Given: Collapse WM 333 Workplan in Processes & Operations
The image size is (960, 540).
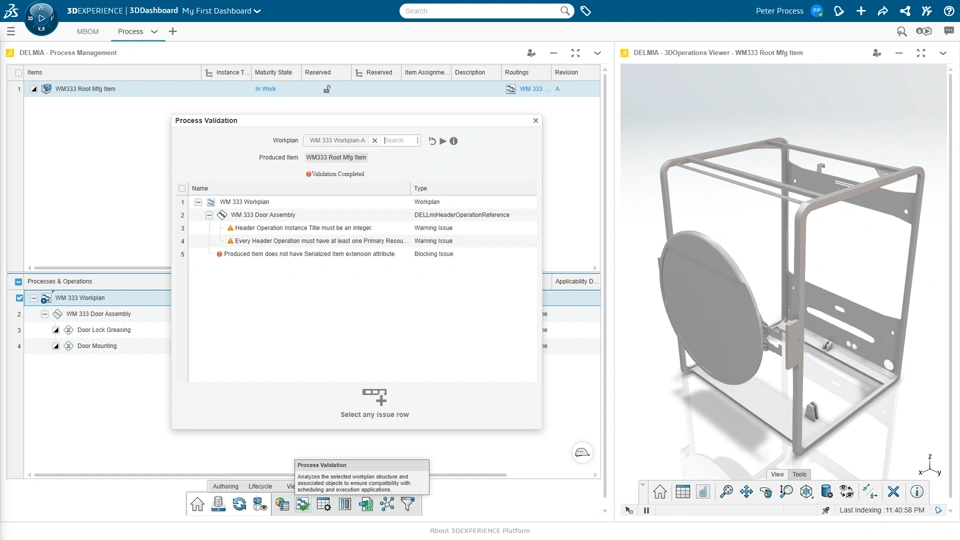Looking at the screenshot, I should pos(34,298).
